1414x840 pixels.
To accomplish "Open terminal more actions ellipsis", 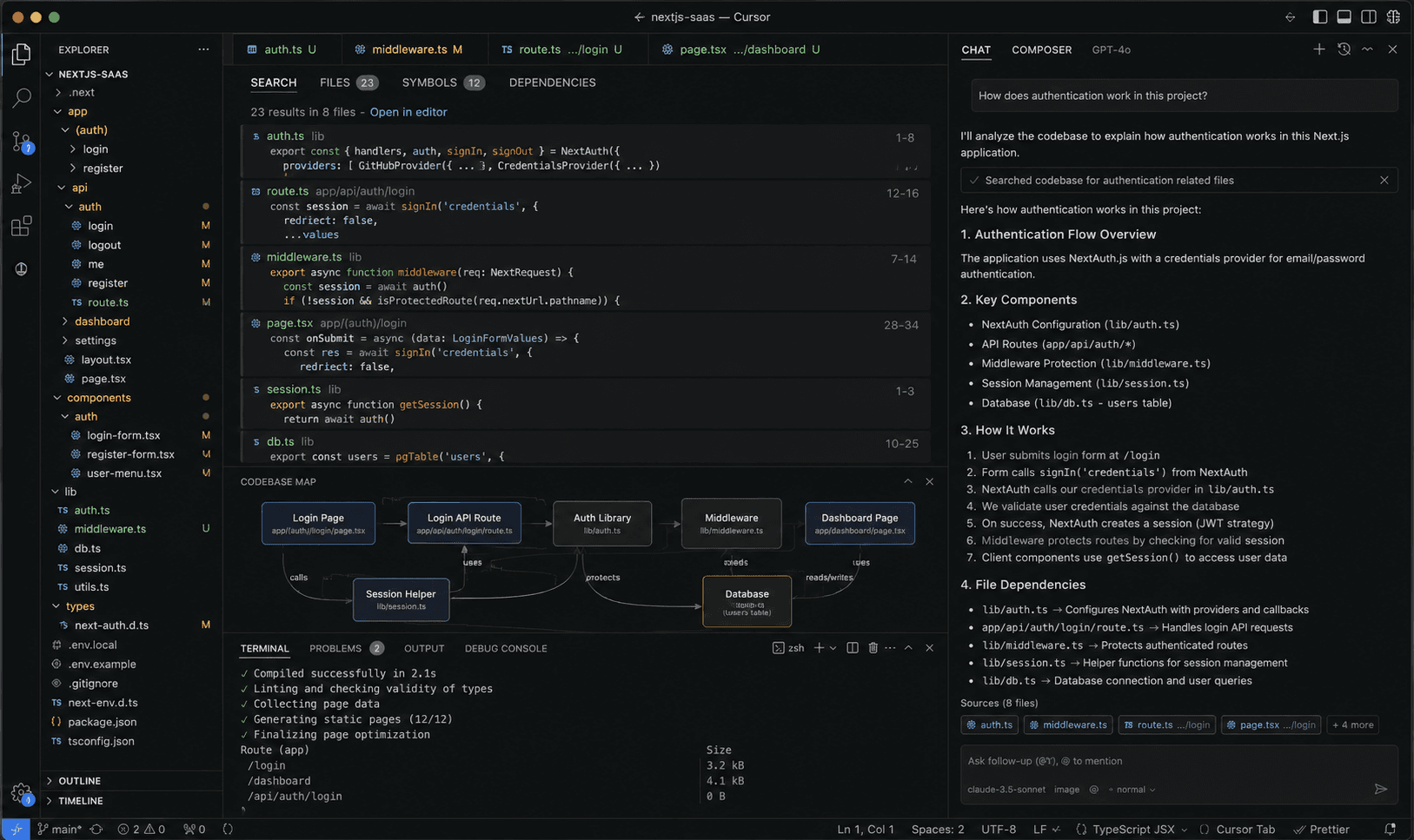I will click(x=890, y=648).
